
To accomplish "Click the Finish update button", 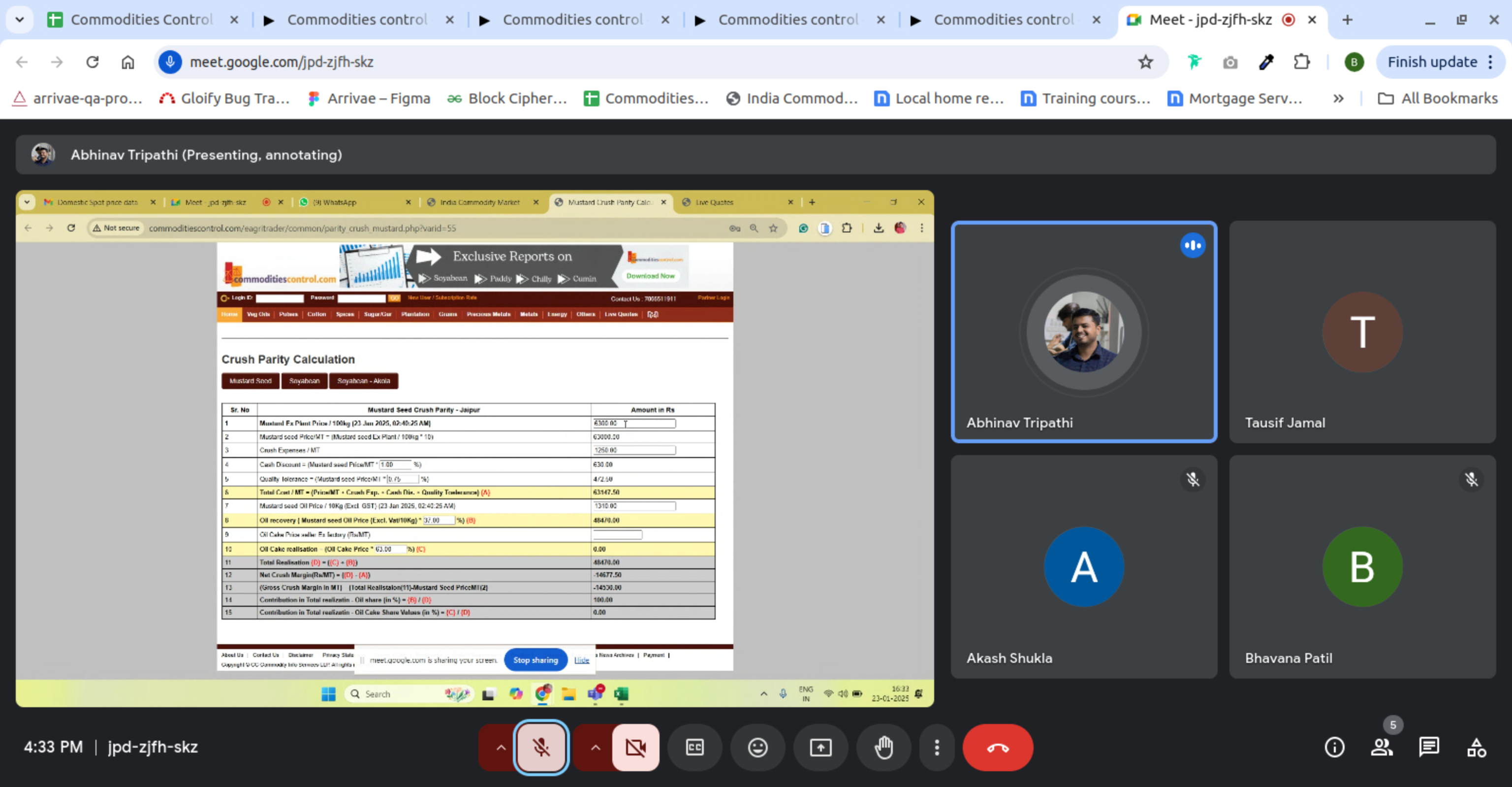I will (1432, 62).
